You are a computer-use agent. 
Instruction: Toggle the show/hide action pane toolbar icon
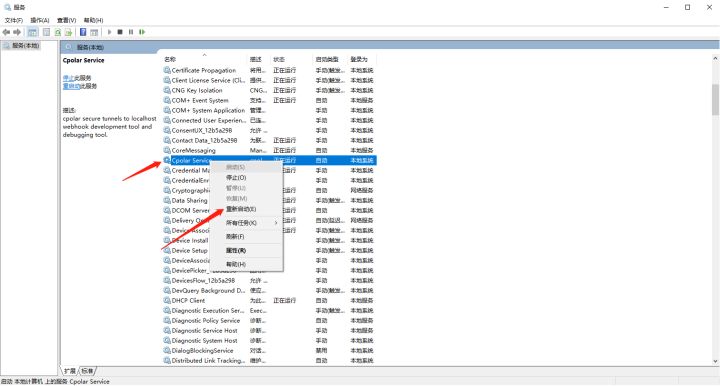(94, 32)
